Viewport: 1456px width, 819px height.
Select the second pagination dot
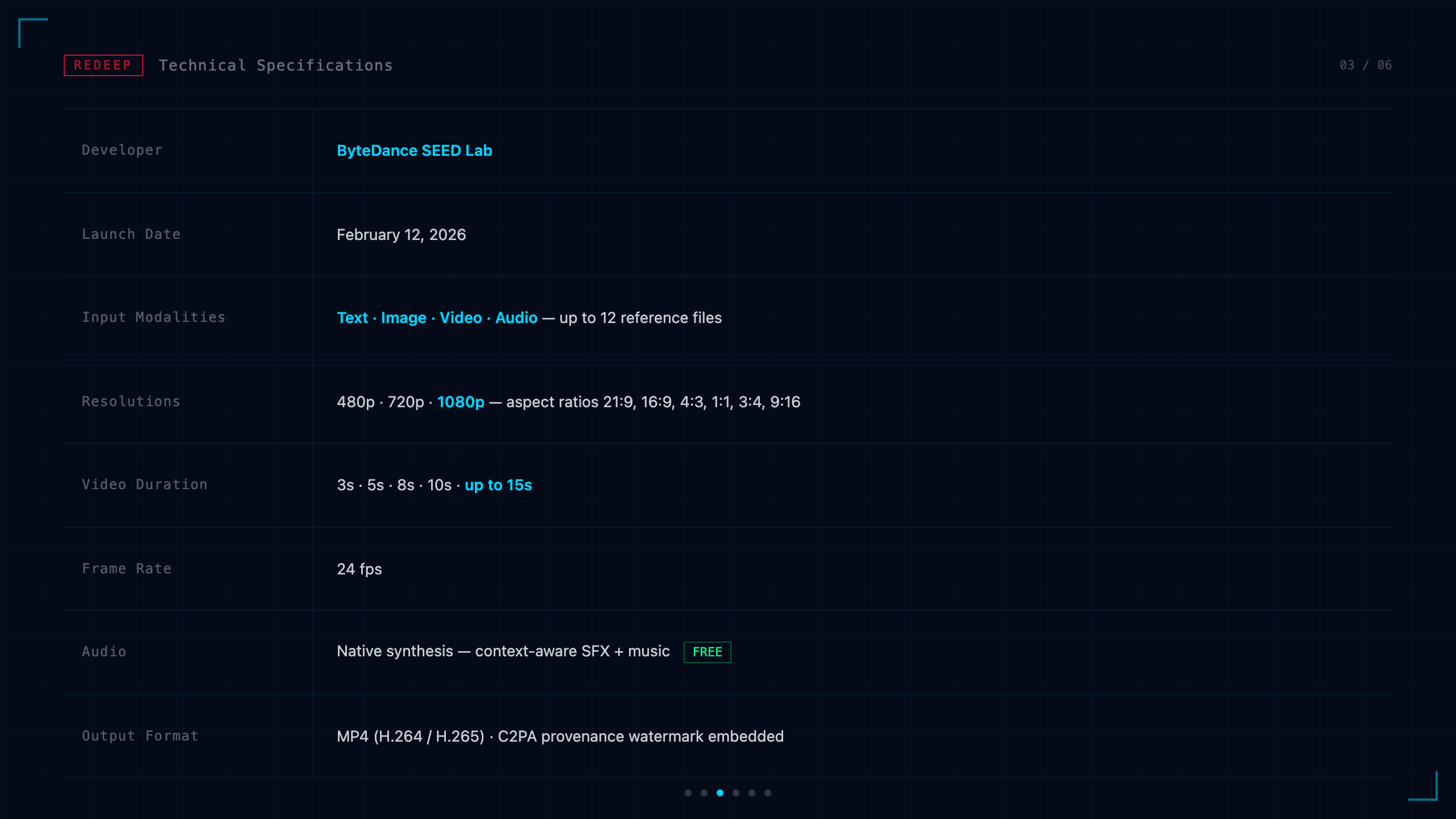(x=704, y=793)
